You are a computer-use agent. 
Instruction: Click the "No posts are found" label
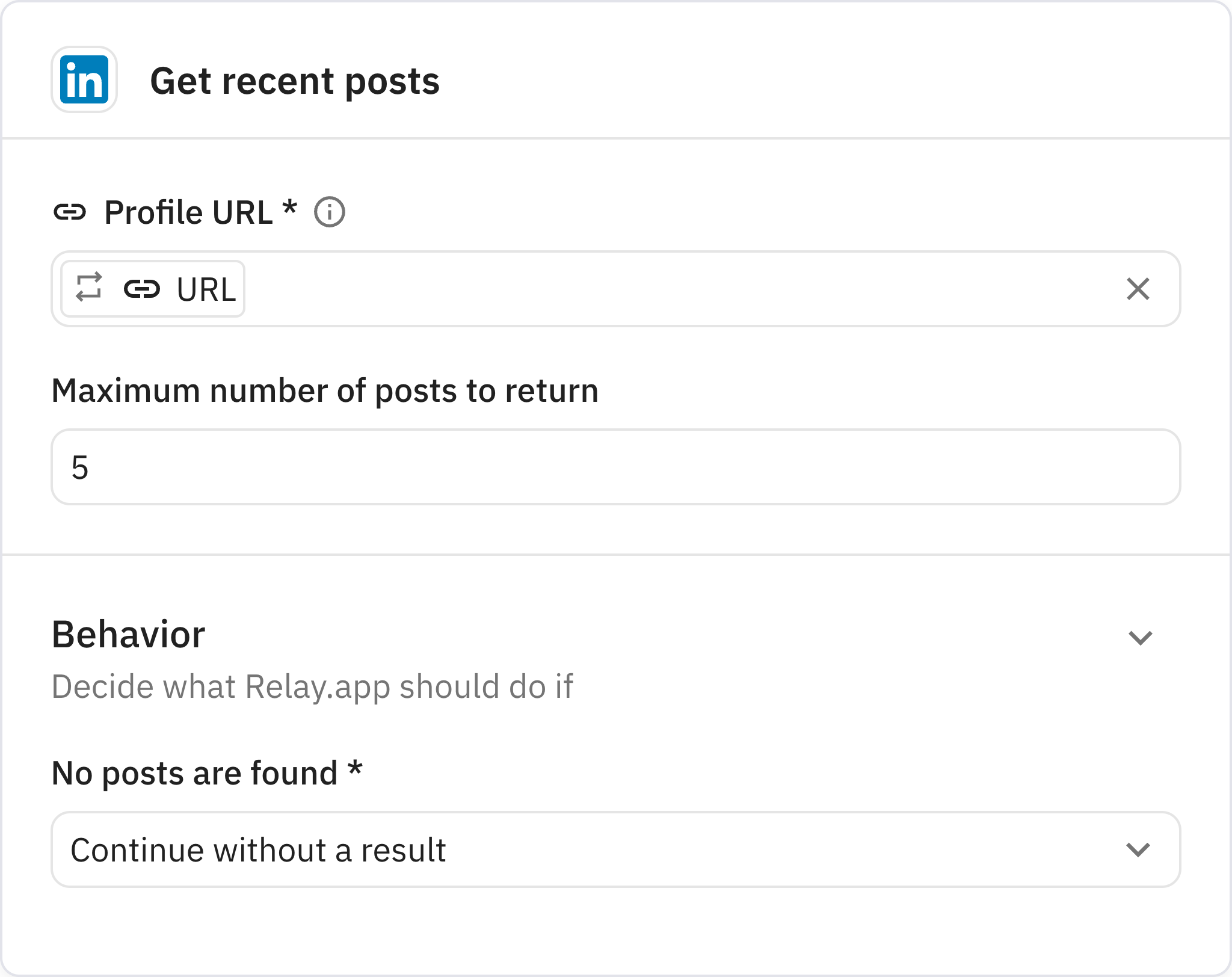pyautogui.click(x=194, y=773)
